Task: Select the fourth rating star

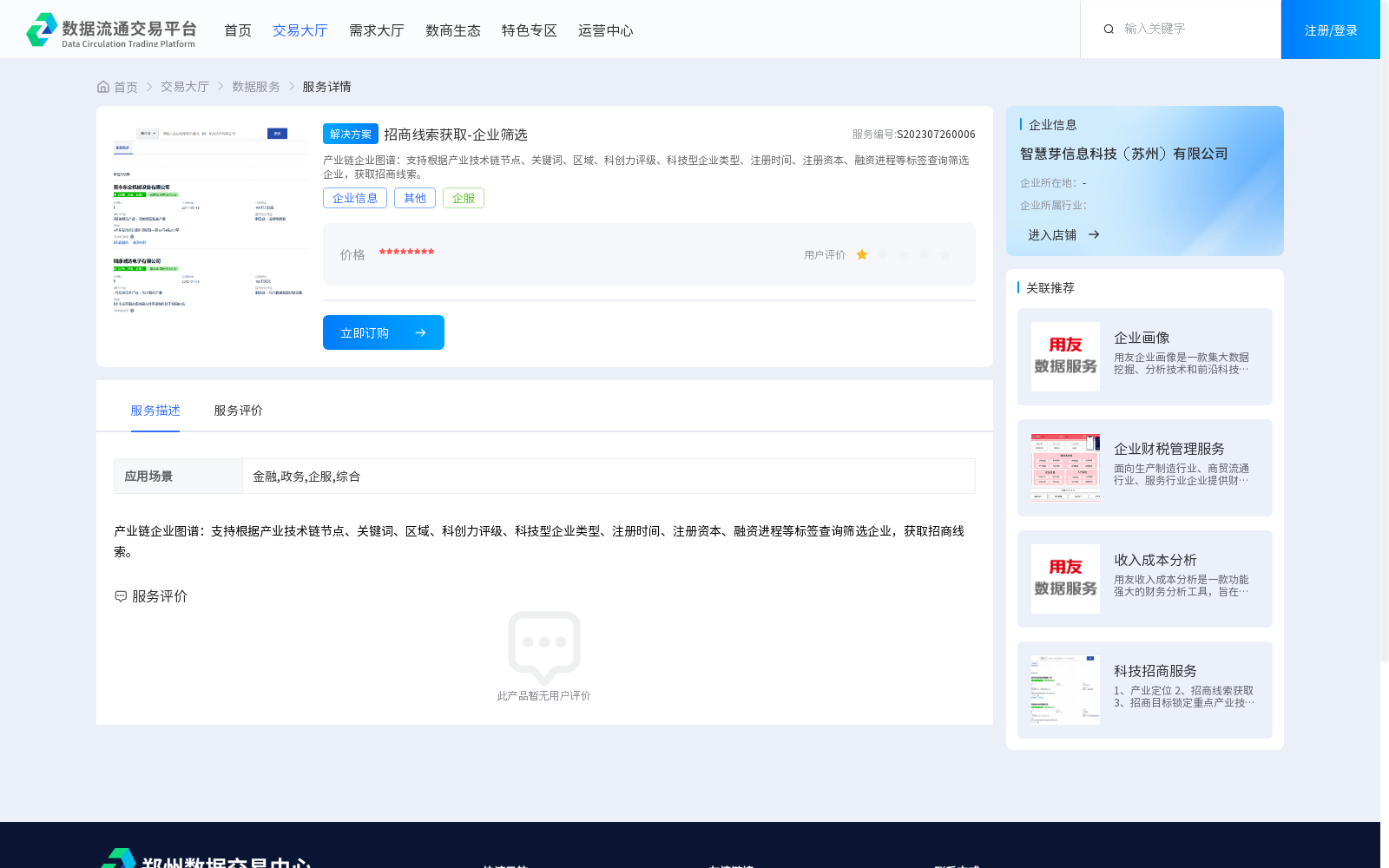Action: [x=925, y=254]
